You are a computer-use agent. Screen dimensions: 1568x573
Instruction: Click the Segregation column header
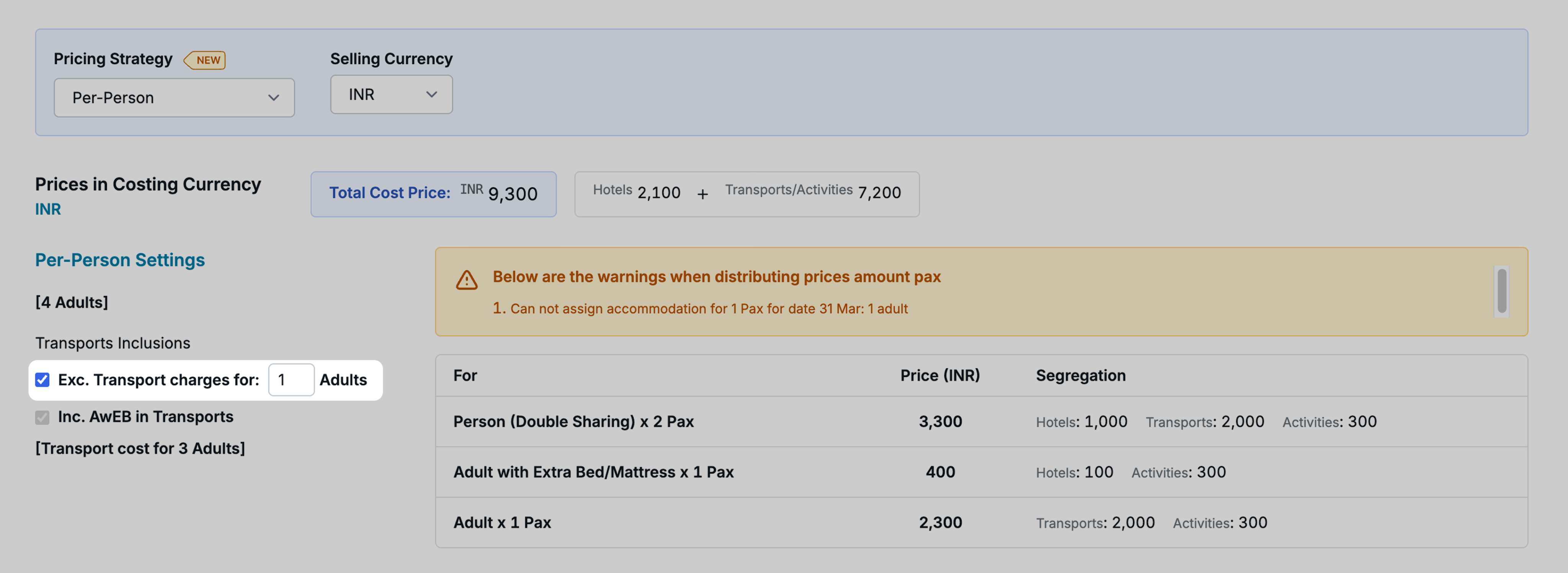1080,376
